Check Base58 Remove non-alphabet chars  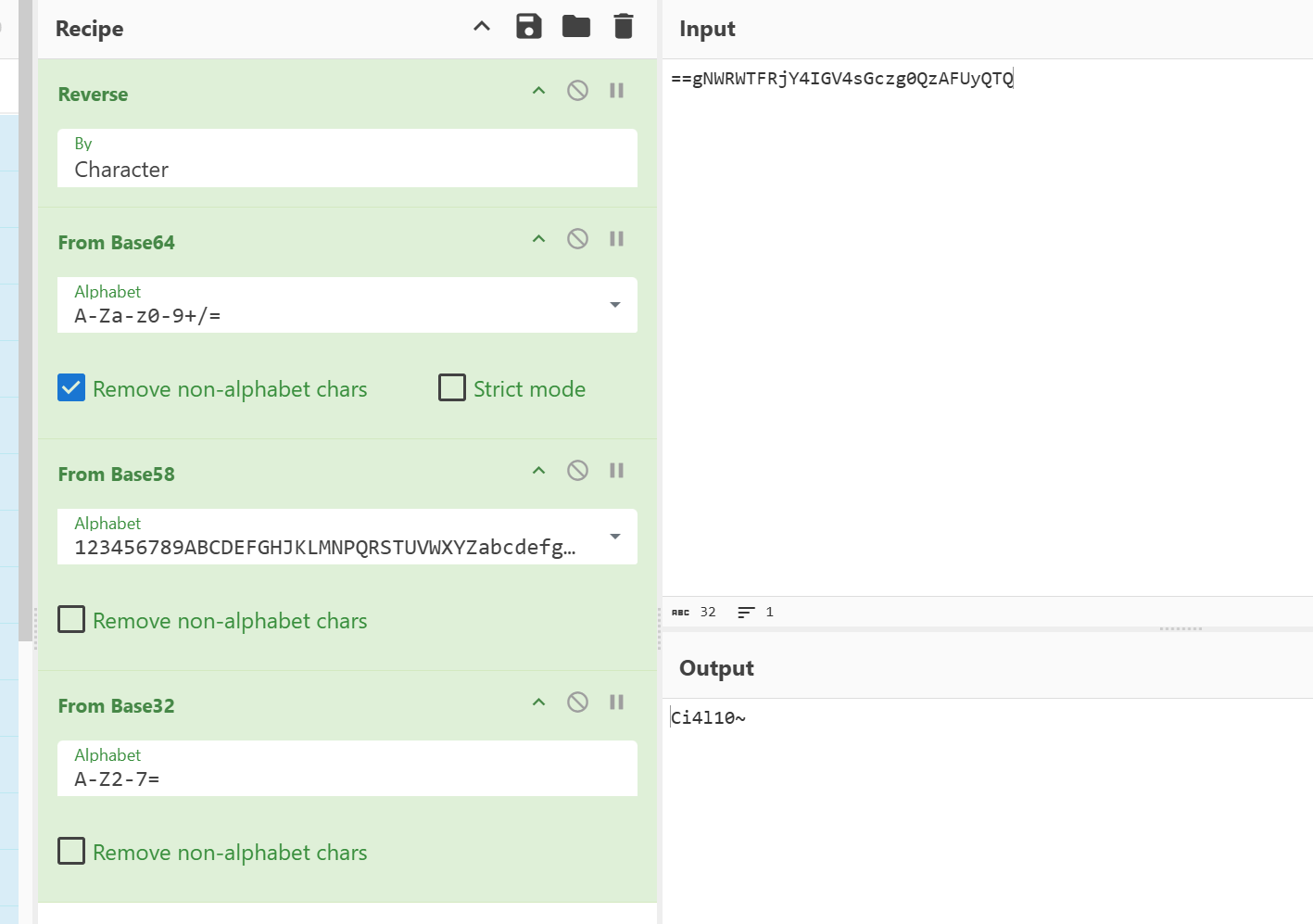tap(71, 620)
